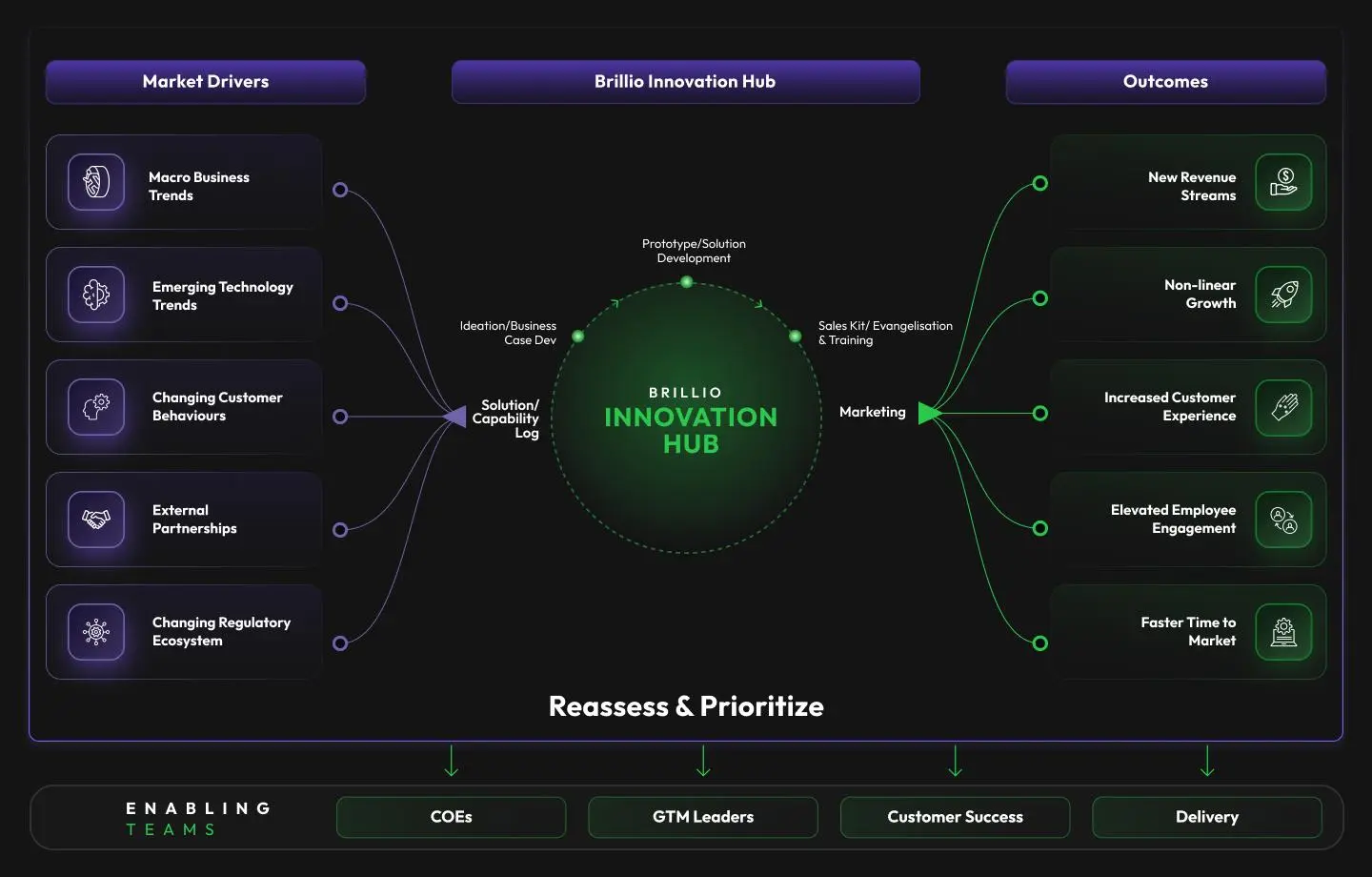This screenshot has height=877, width=1372.
Task: Click the Customer Success button
Action: tap(955, 817)
